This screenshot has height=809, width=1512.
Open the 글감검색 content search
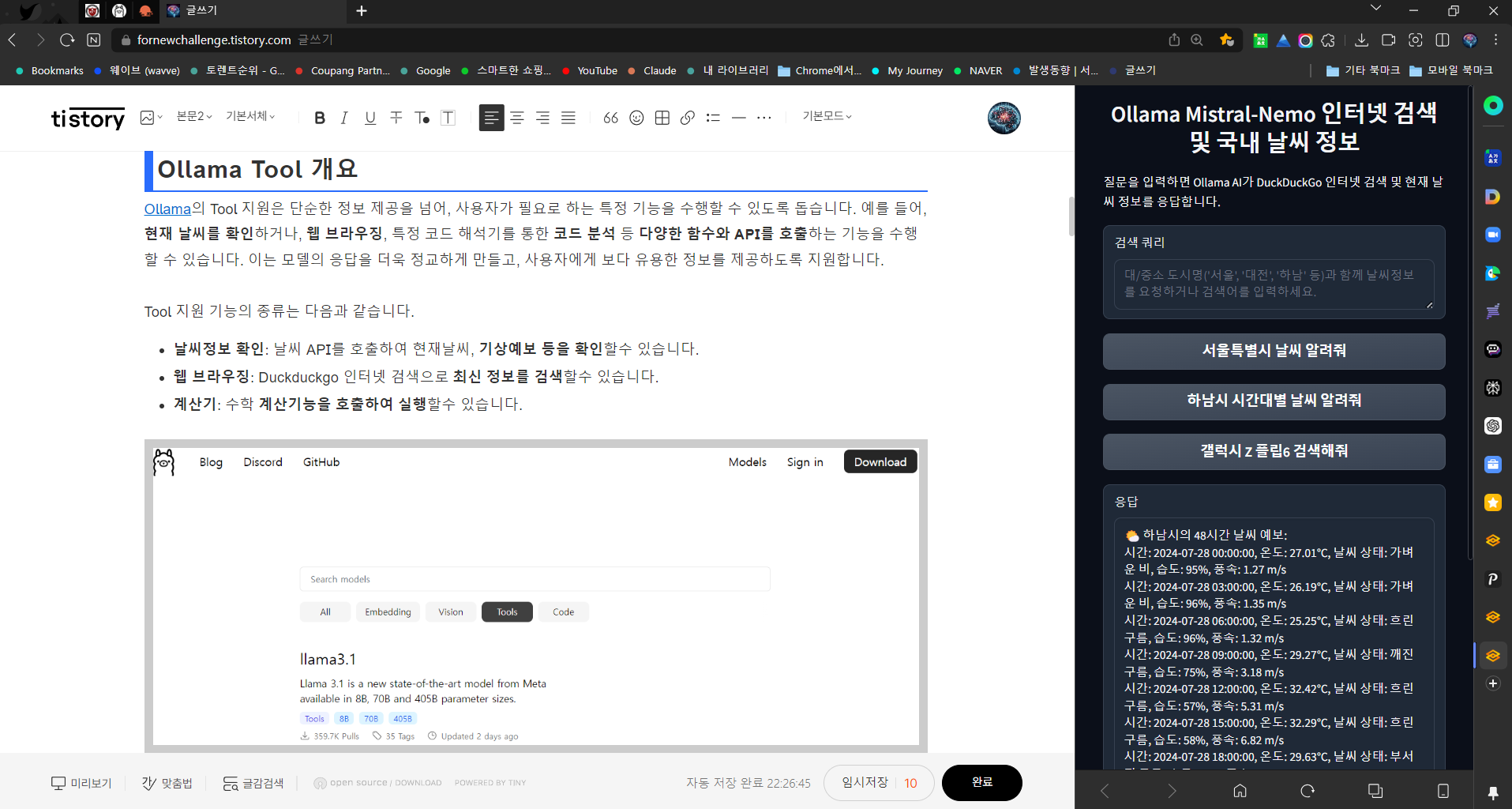[x=253, y=783]
